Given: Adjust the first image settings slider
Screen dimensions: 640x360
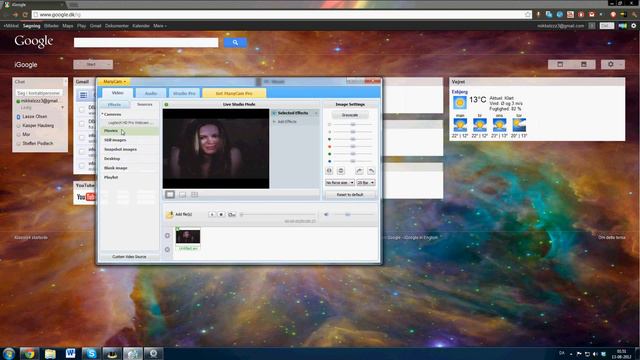Looking at the screenshot, I should (x=353, y=124).
